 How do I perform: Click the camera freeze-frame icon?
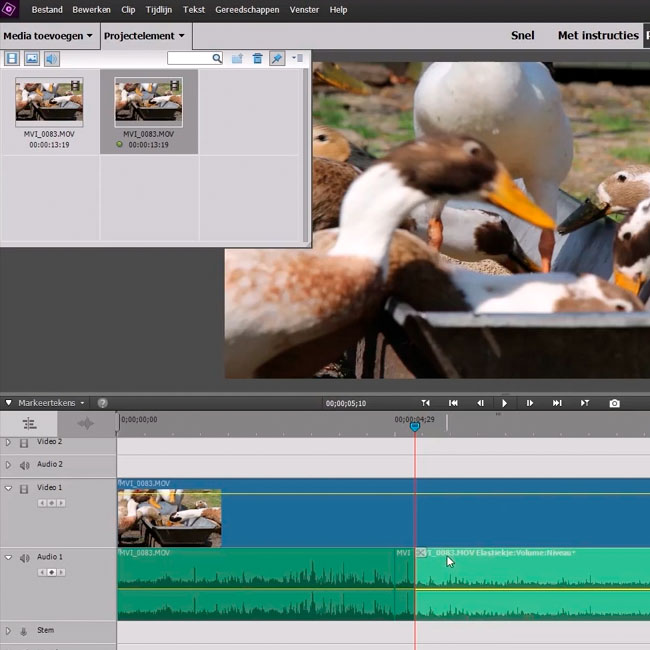click(614, 403)
